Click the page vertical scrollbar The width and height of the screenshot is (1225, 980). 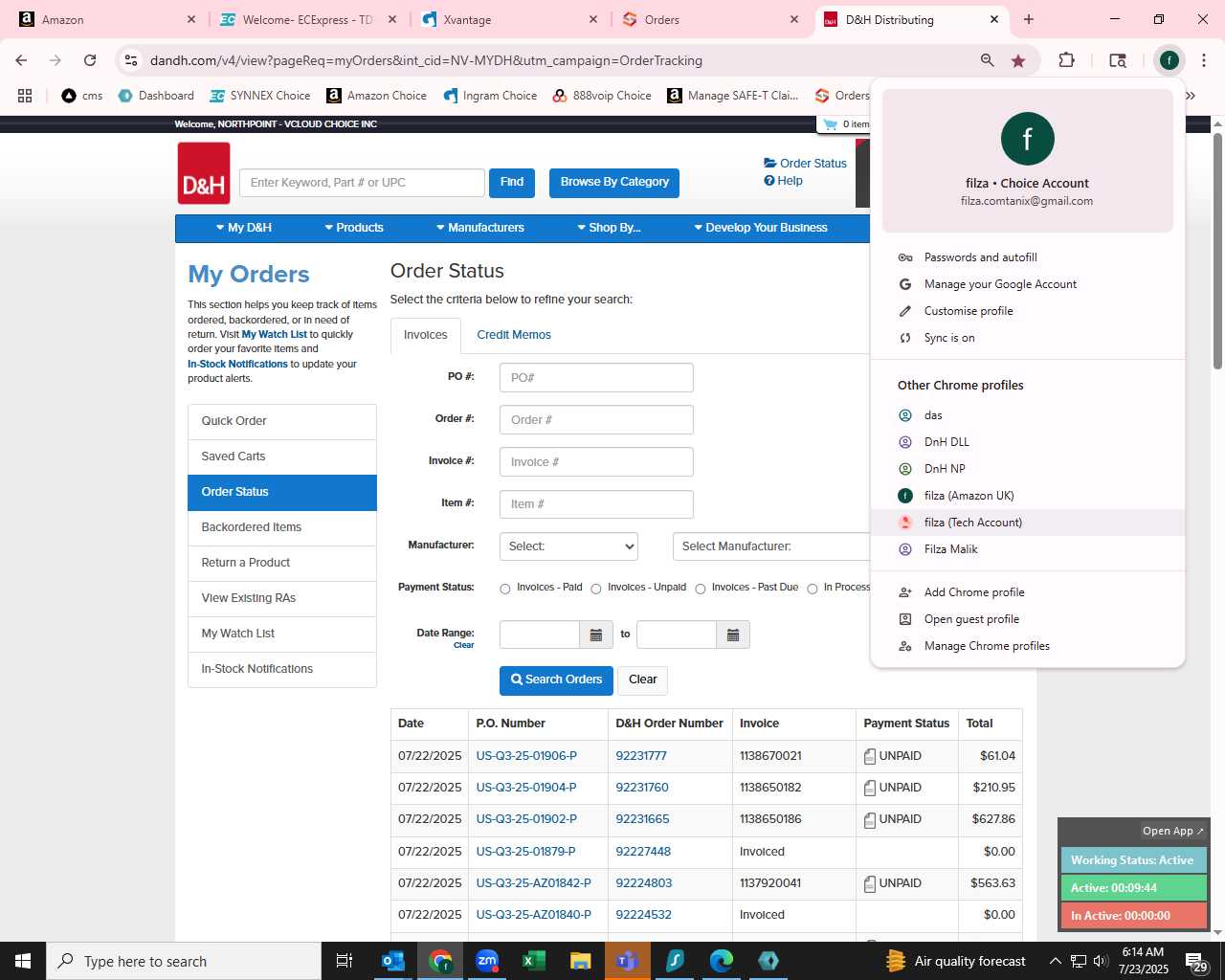point(1217,251)
